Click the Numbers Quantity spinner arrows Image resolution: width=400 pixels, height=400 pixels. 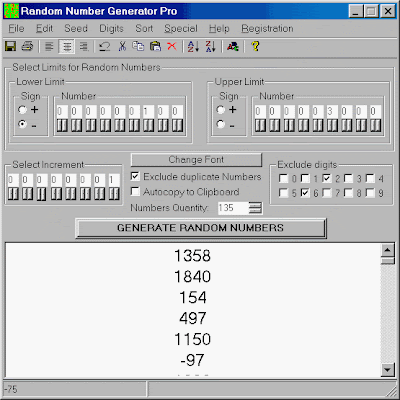click(x=255, y=208)
